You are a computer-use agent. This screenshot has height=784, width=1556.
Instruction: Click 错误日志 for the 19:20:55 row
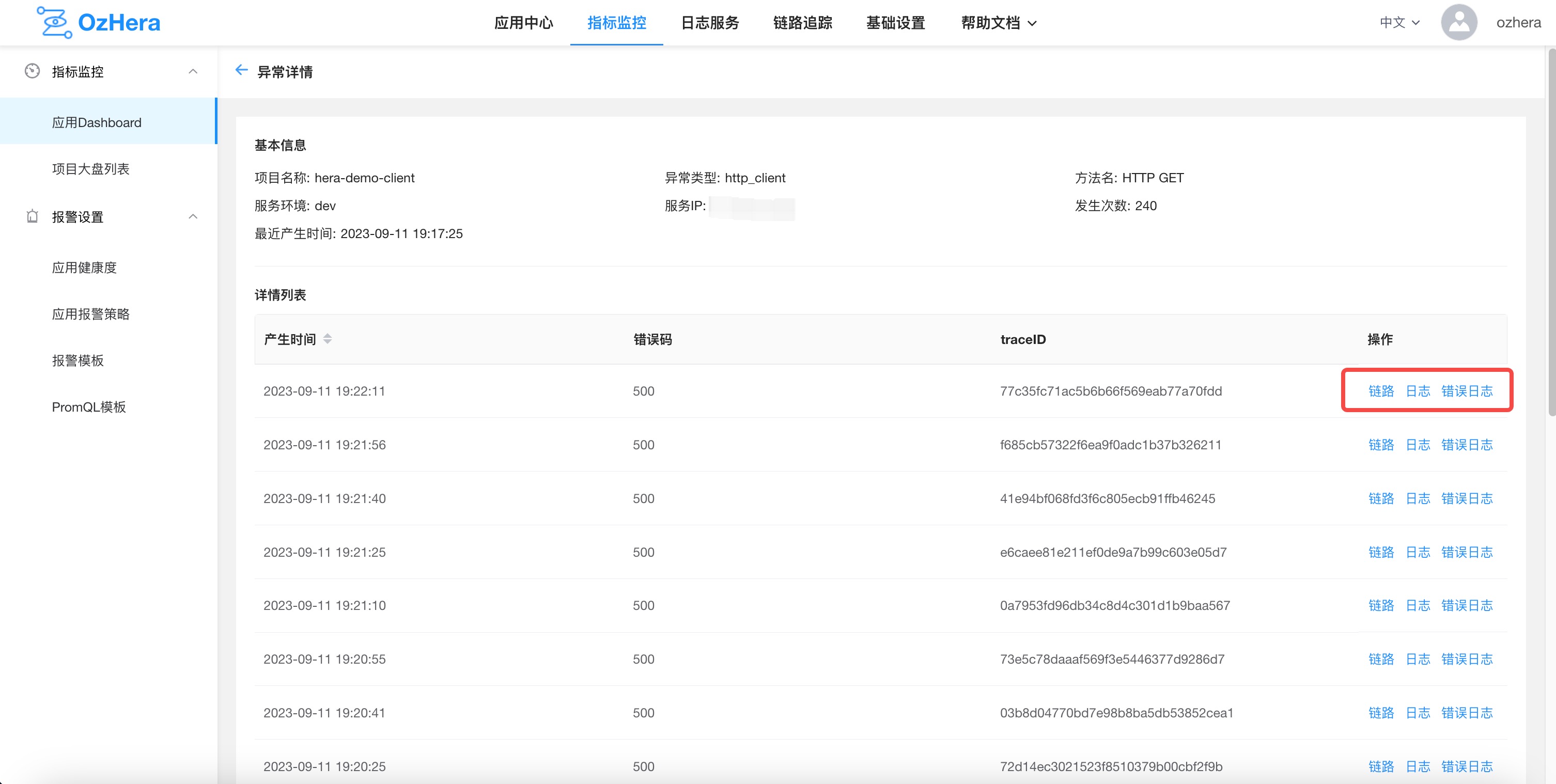(1467, 659)
